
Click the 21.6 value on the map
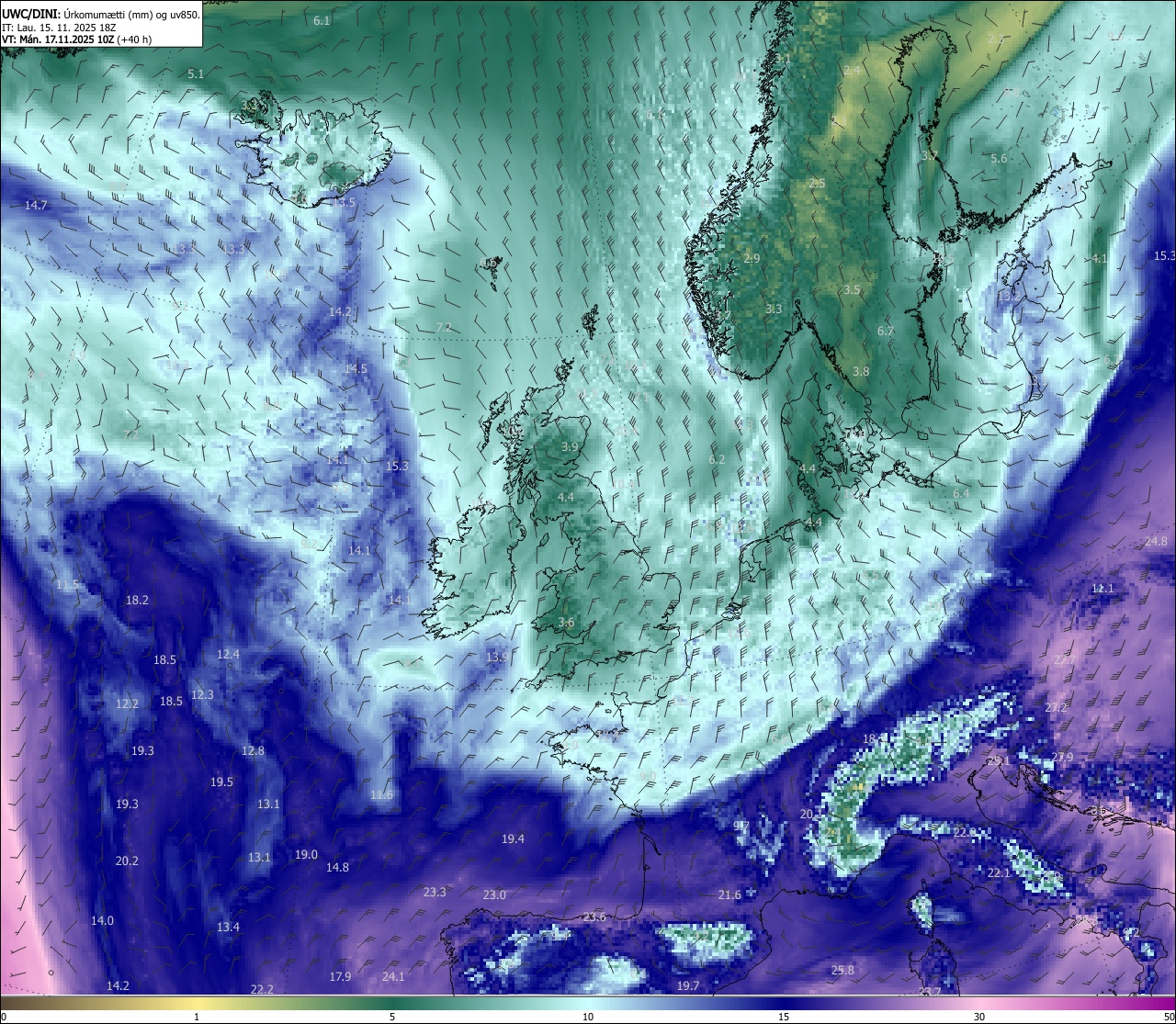tap(729, 895)
